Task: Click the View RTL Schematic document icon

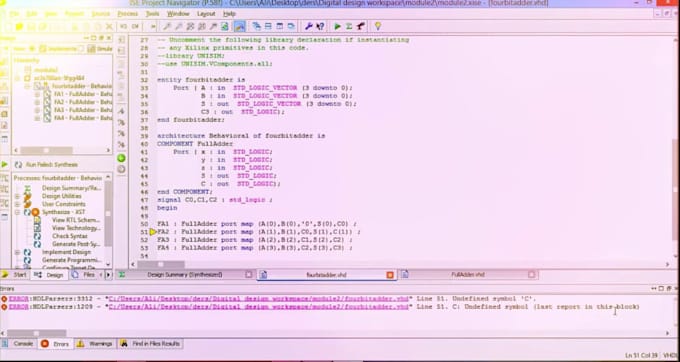Action: point(37,220)
